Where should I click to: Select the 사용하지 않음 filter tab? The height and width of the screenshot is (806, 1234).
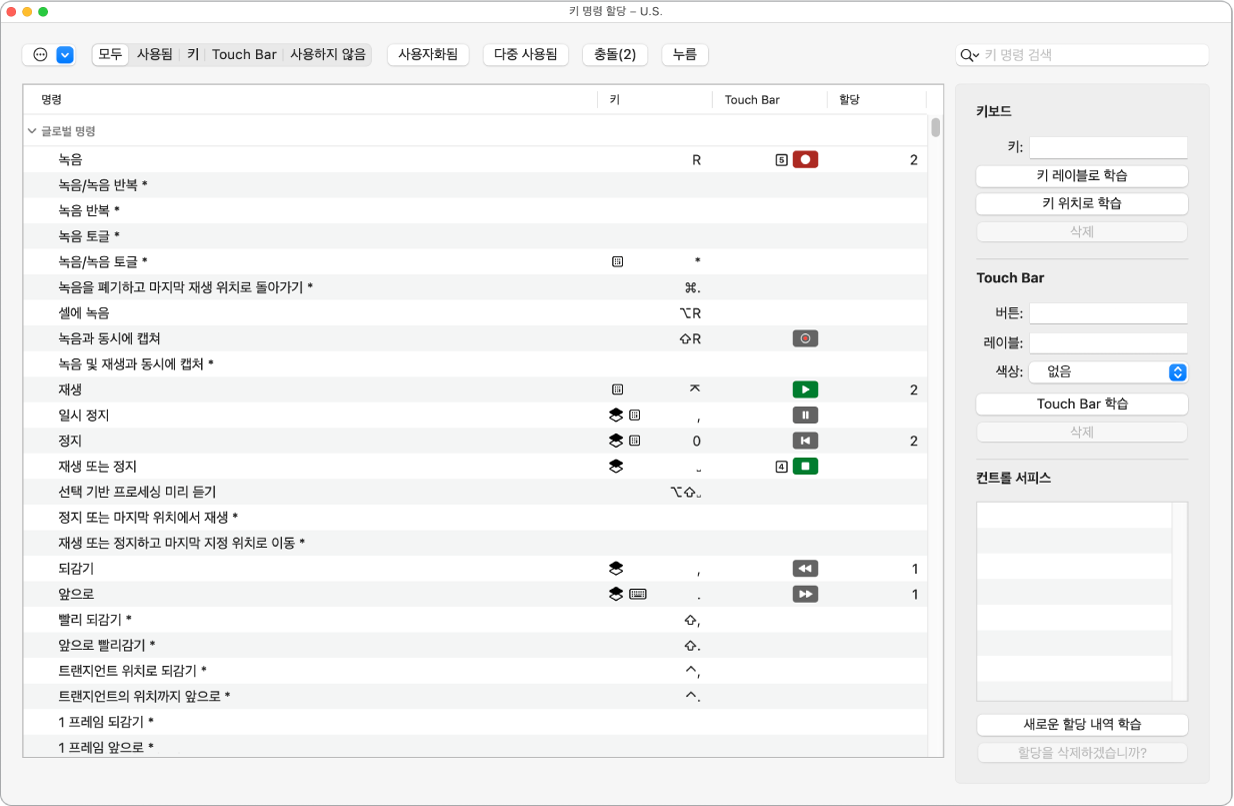coord(328,55)
